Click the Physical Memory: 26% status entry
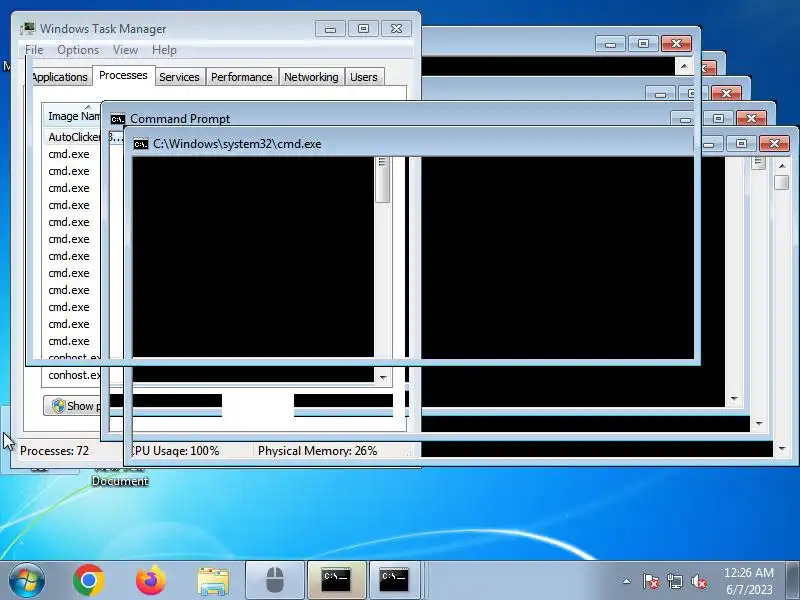Screen dimensions: 800x600 point(317,451)
